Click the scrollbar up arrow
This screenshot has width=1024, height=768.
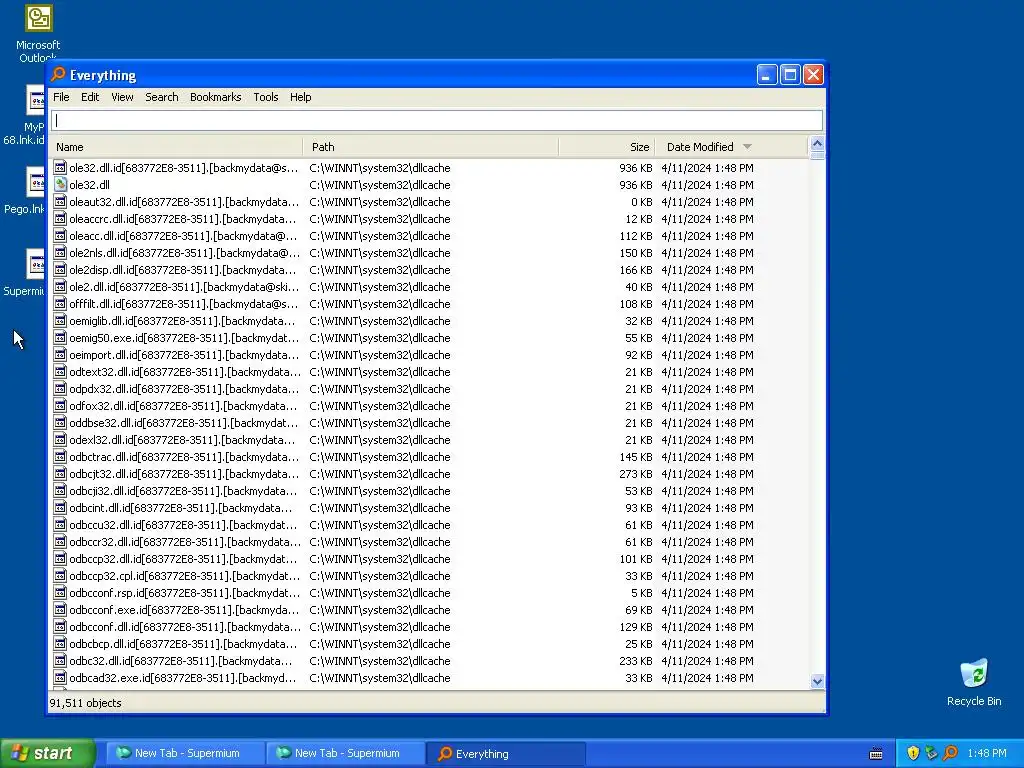817,144
